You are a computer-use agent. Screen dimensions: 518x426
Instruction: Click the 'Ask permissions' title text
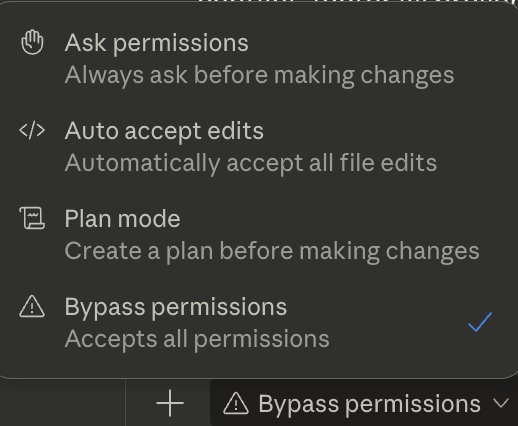[x=156, y=43]
